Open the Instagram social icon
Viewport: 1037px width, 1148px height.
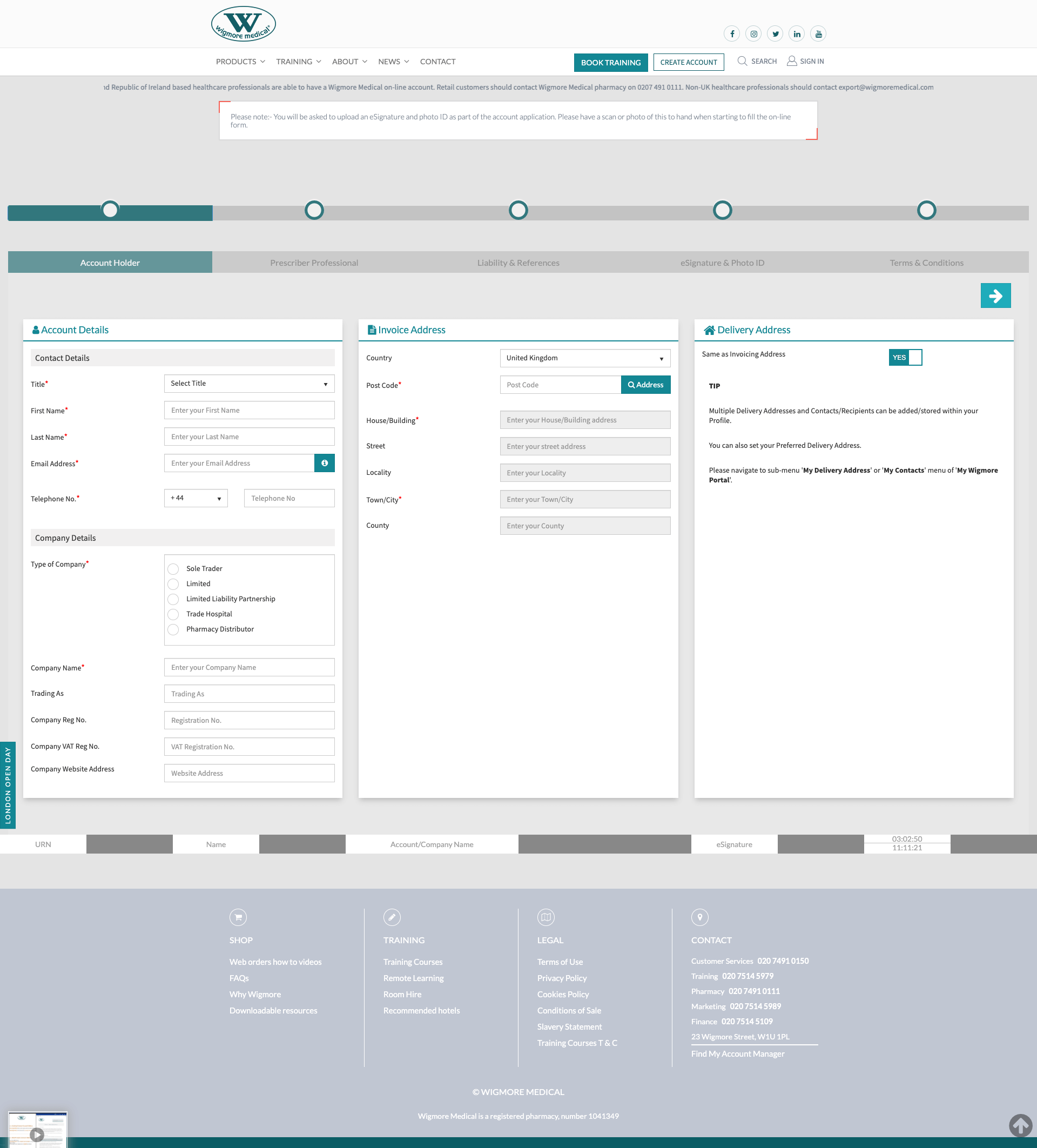753,34
